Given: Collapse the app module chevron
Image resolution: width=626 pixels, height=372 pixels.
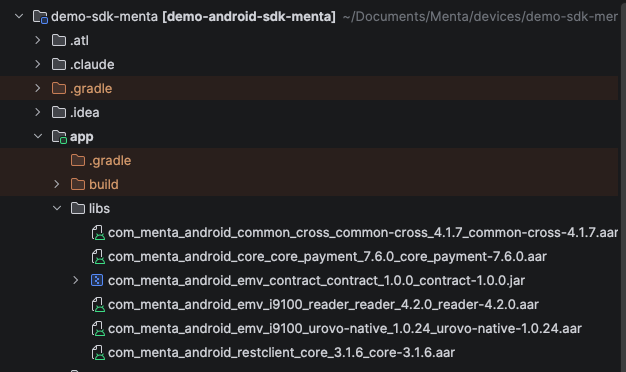Looking at the screenshot, I should 38,137.
